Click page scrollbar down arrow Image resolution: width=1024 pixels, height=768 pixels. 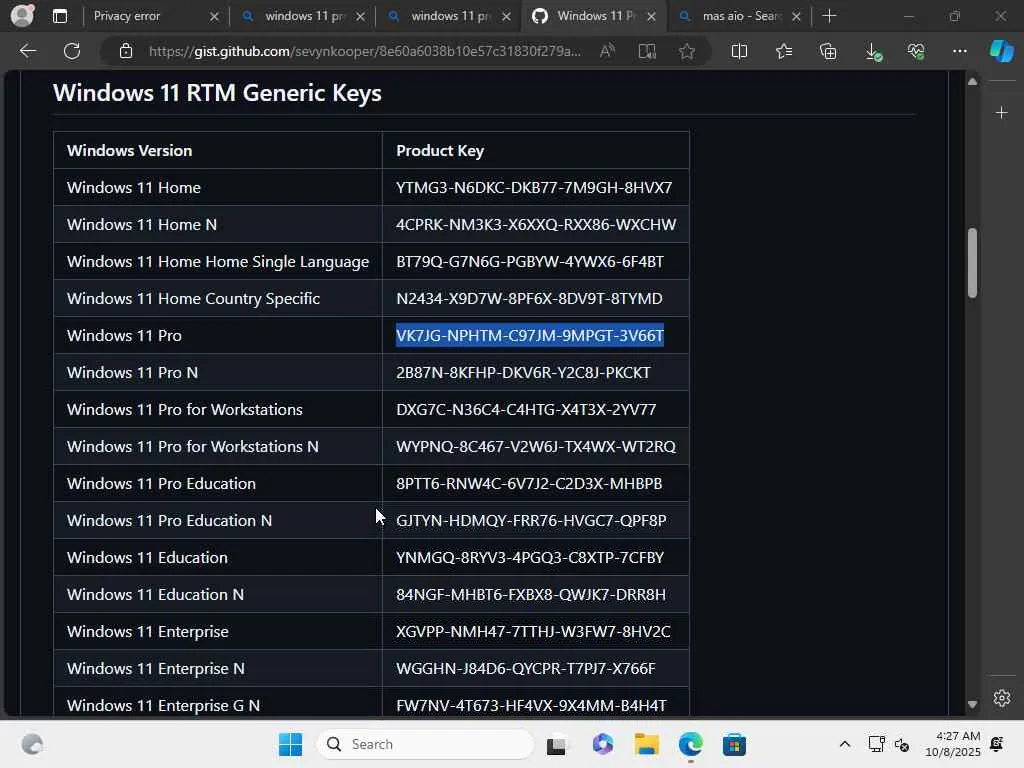point(972,705)
